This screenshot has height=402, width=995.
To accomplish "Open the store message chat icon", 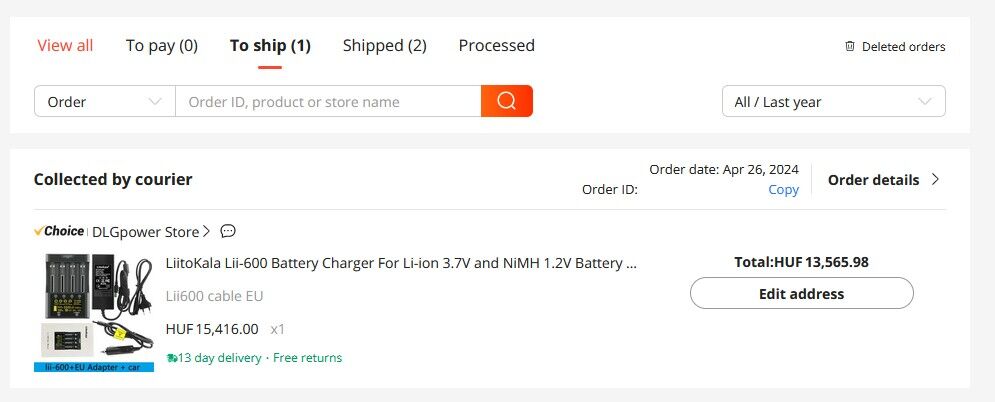I will coord(228,231).
